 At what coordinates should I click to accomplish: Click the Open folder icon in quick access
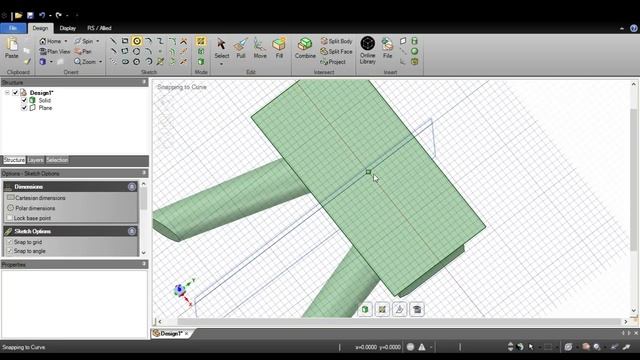[x=18, y=16]
